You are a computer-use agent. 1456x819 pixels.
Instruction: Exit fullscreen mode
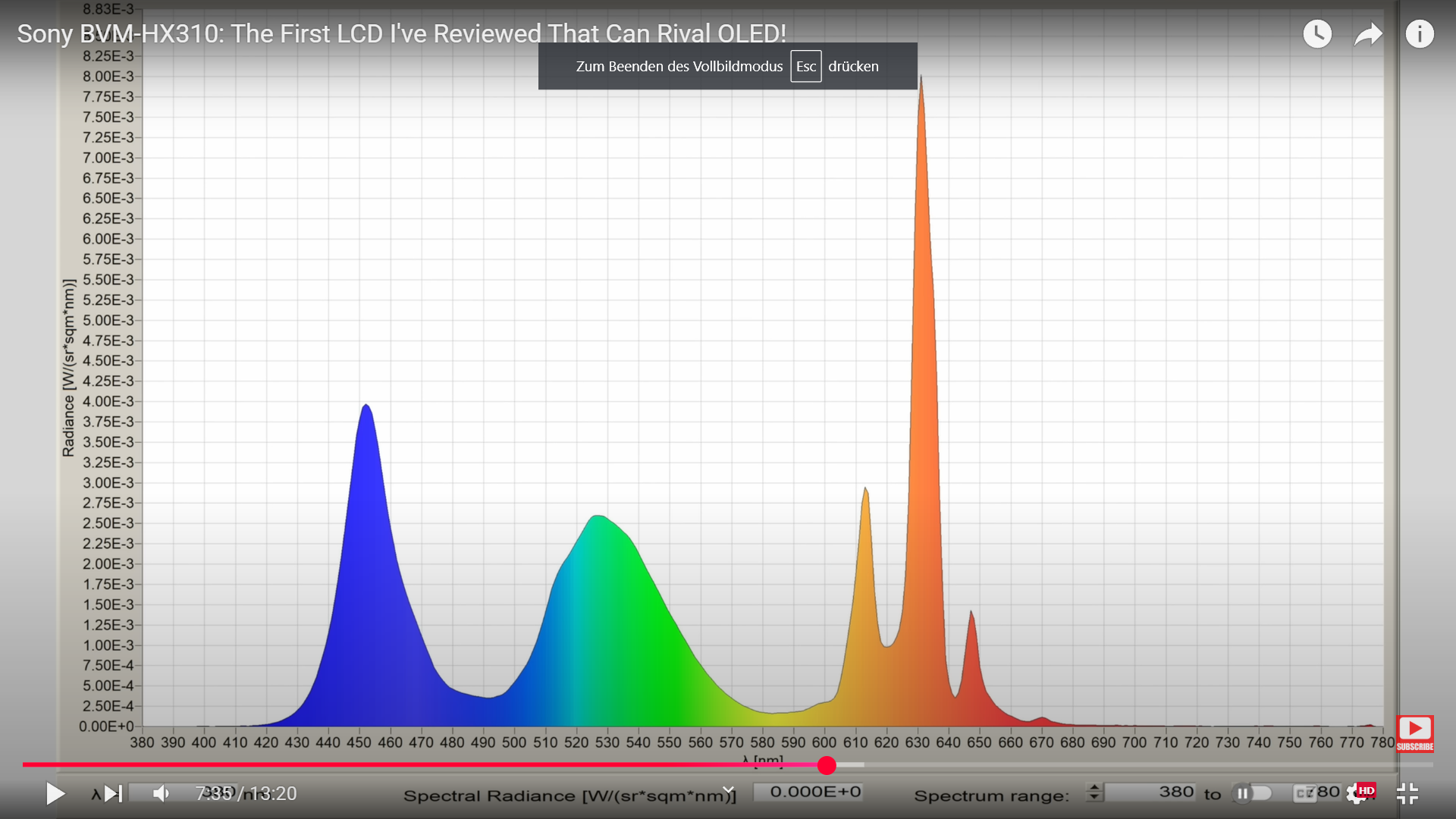1407,794
